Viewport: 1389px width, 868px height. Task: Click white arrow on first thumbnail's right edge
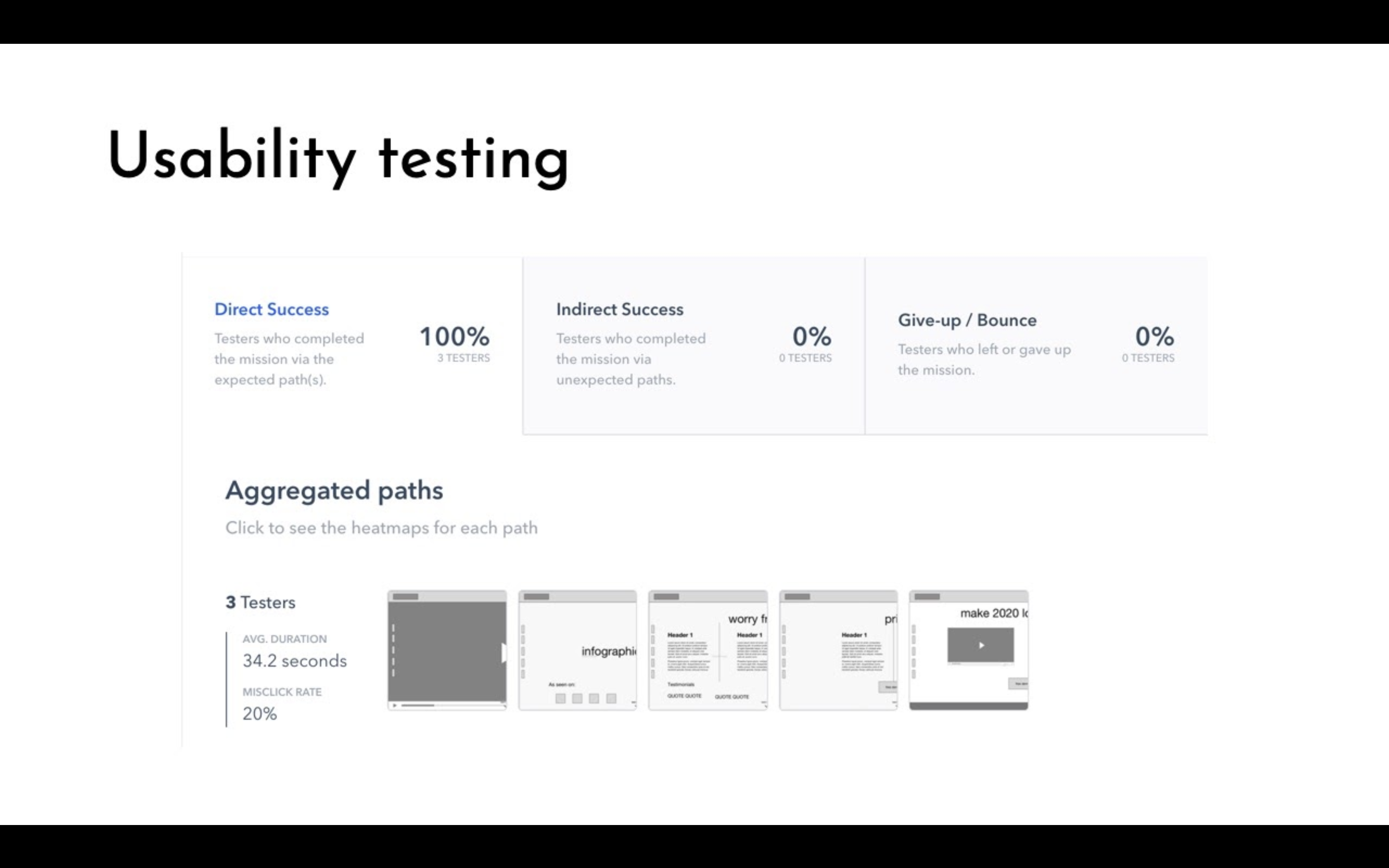(504, 653)
